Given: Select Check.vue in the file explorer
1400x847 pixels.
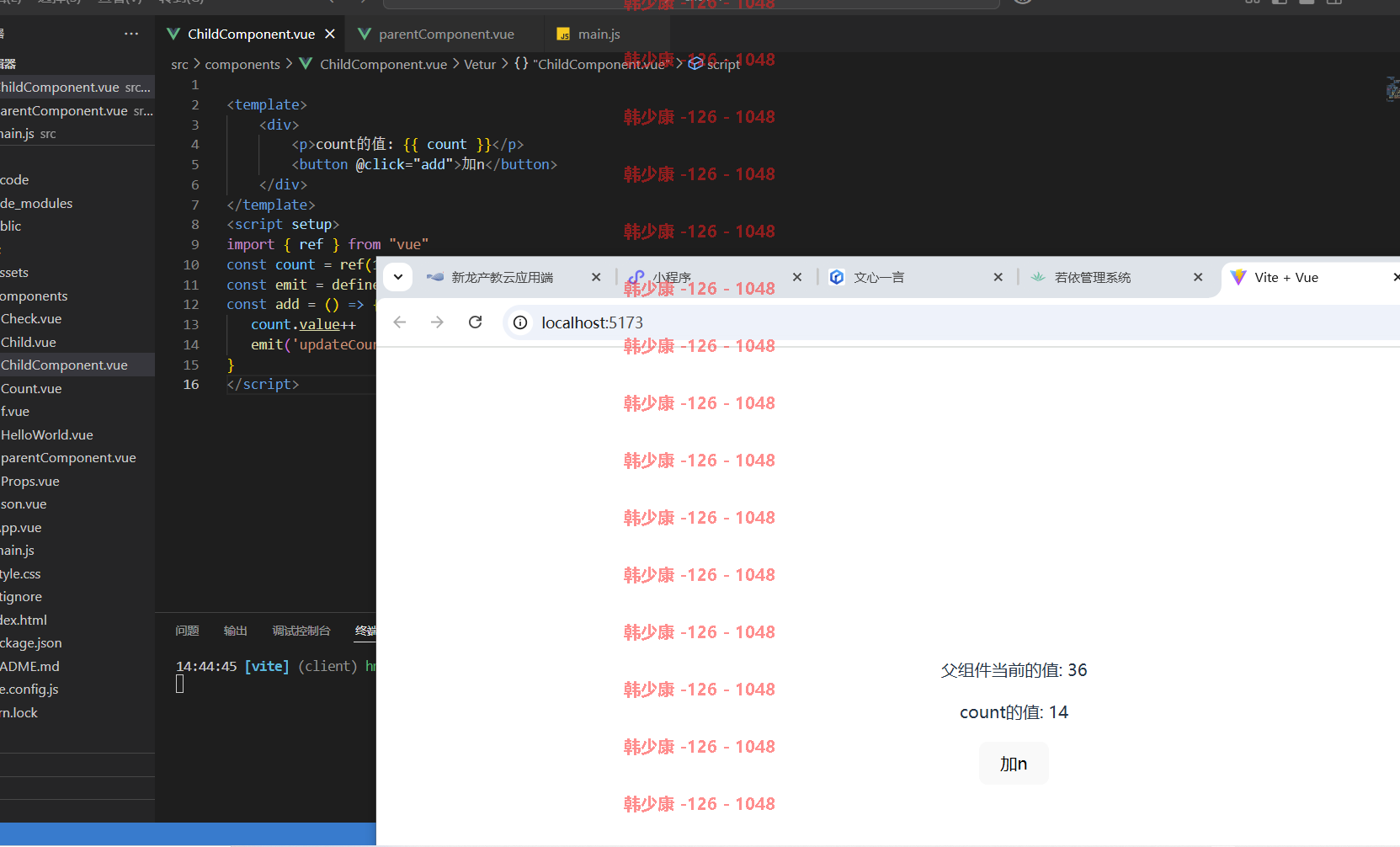Looking at the screenshot, I should point(77,318).
